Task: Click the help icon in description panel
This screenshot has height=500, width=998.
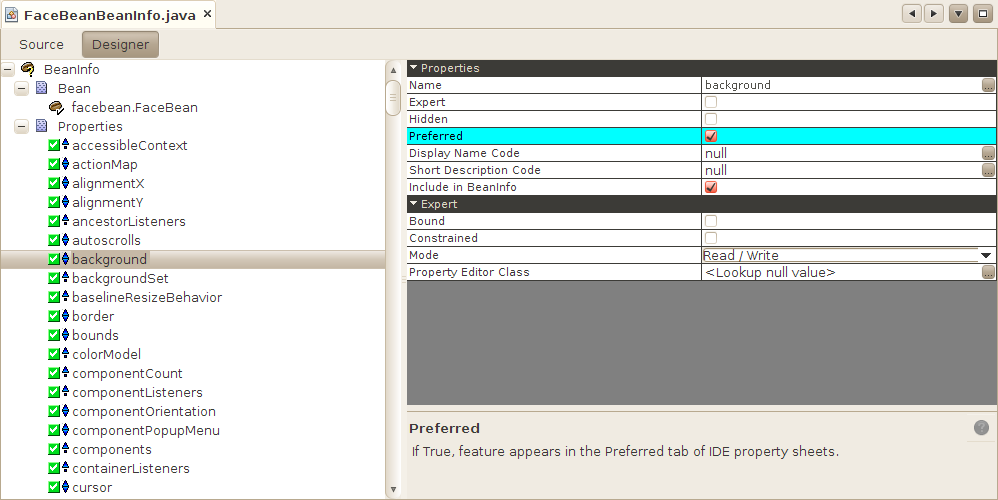Action: click(x=981, y=428)
